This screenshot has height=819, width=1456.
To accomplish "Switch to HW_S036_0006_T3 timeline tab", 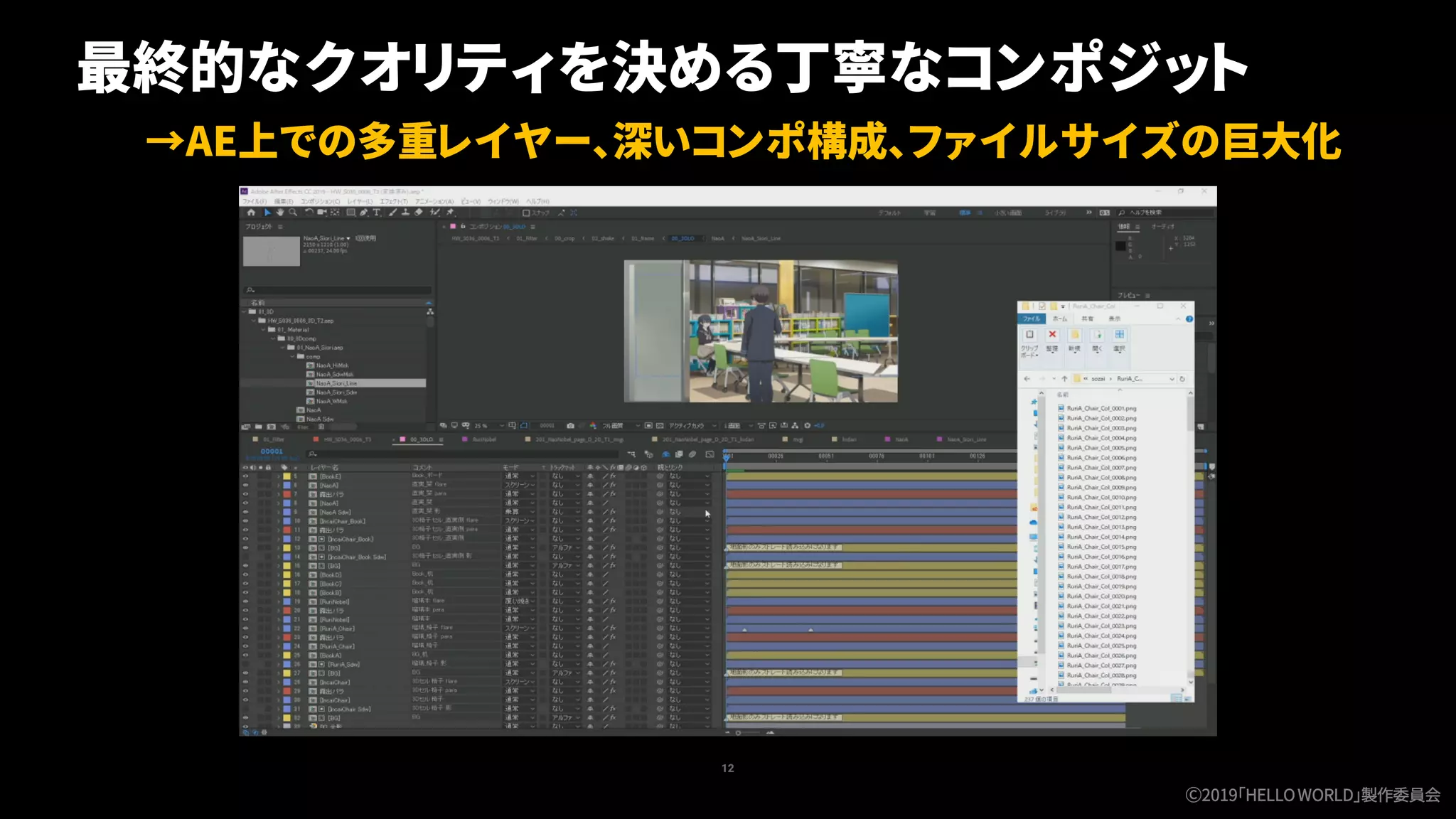I will point(347,440).
